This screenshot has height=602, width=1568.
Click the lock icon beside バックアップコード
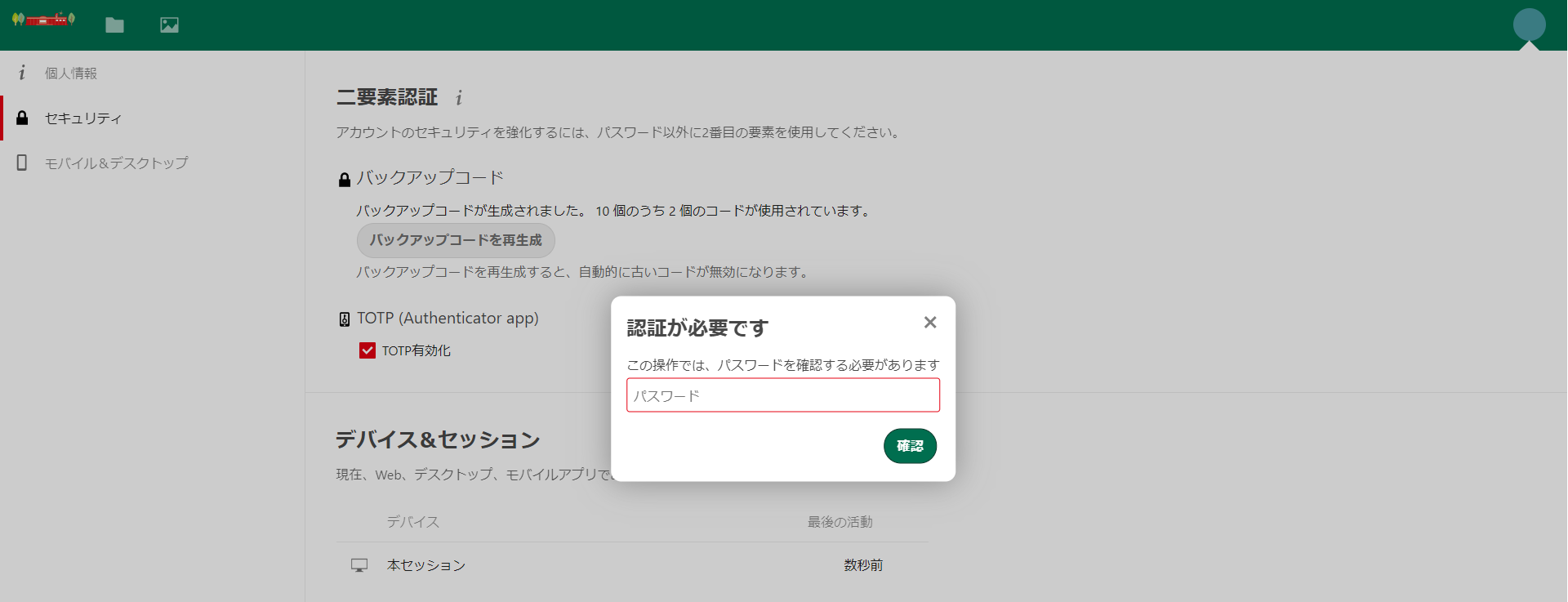point(345,180)
